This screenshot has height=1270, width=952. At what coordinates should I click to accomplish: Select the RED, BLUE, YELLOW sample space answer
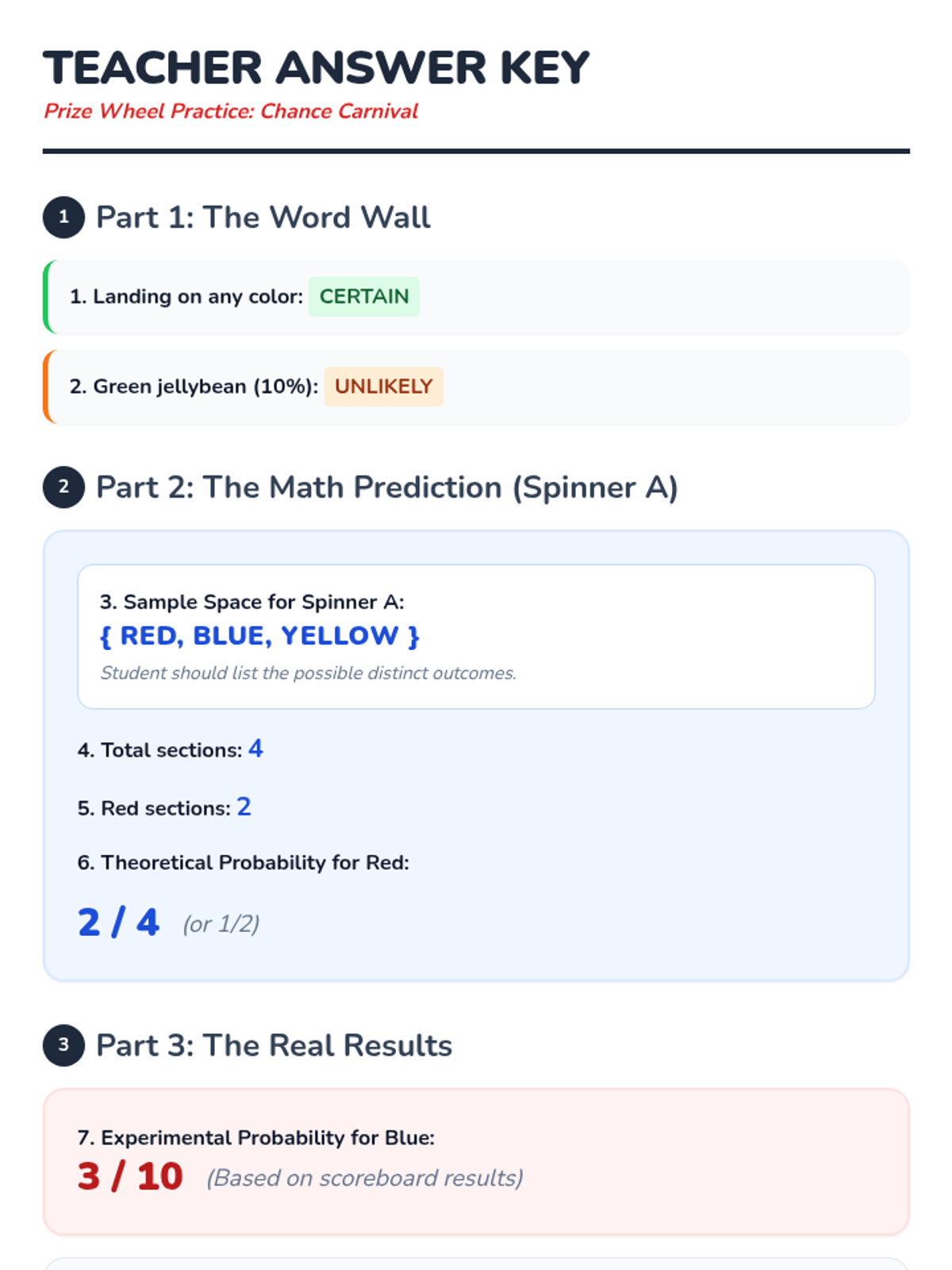259,636
